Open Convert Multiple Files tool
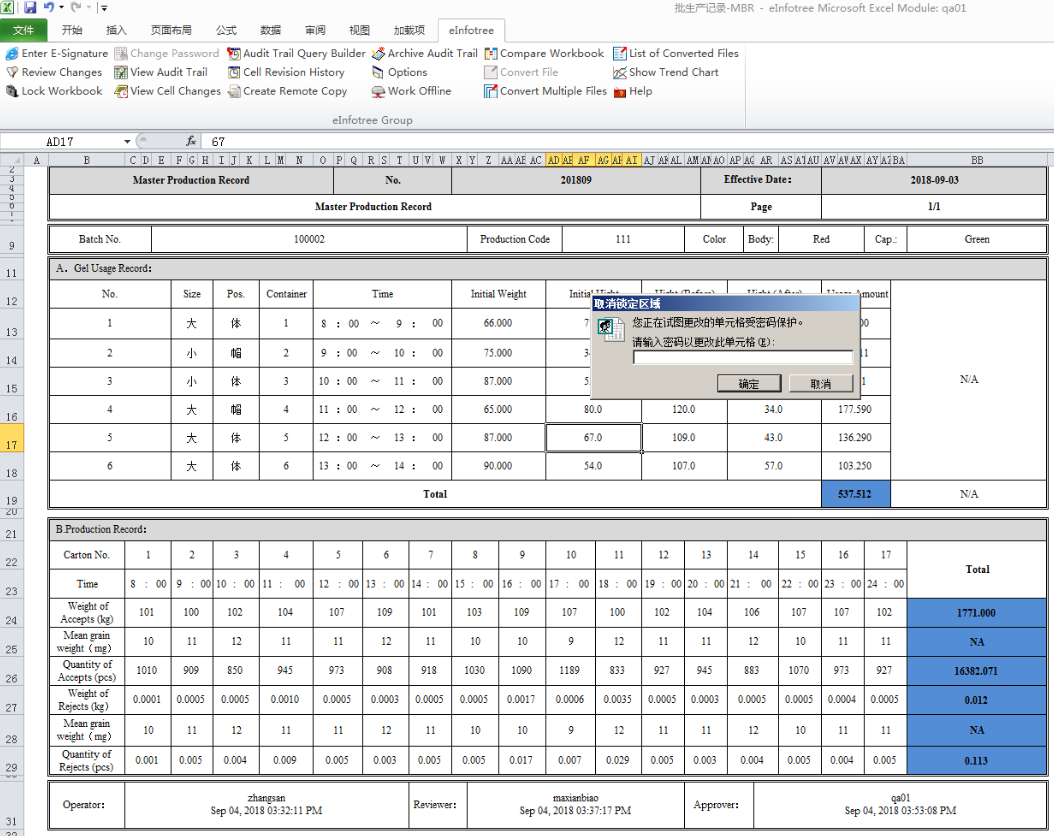 click(x=545, y=91)
